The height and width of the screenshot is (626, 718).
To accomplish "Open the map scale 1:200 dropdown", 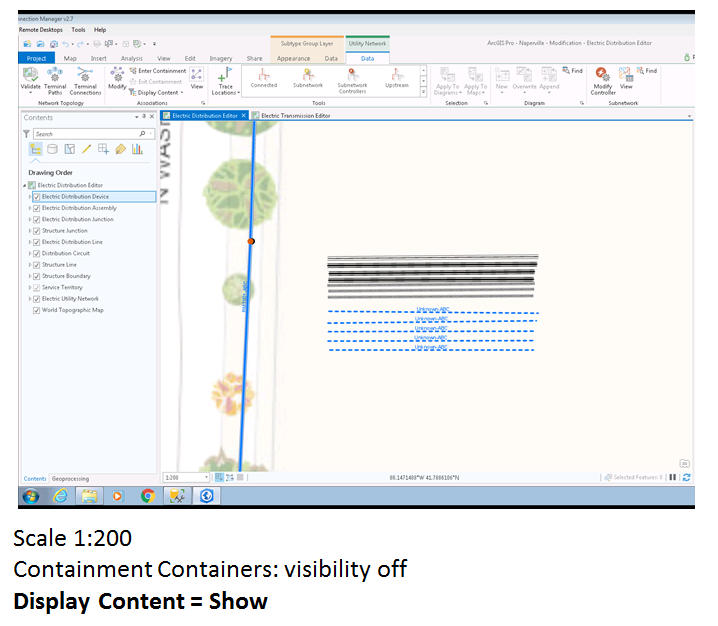I will click(207, 478).
